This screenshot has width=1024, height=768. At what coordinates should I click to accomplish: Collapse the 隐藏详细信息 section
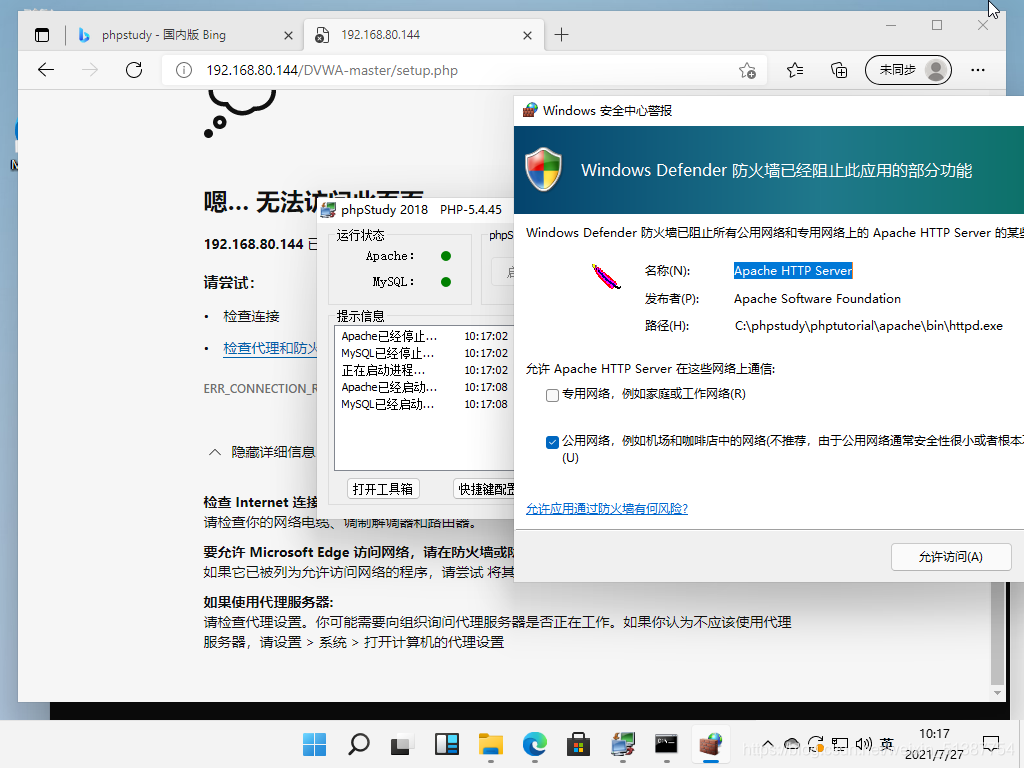tap(262, 452)
